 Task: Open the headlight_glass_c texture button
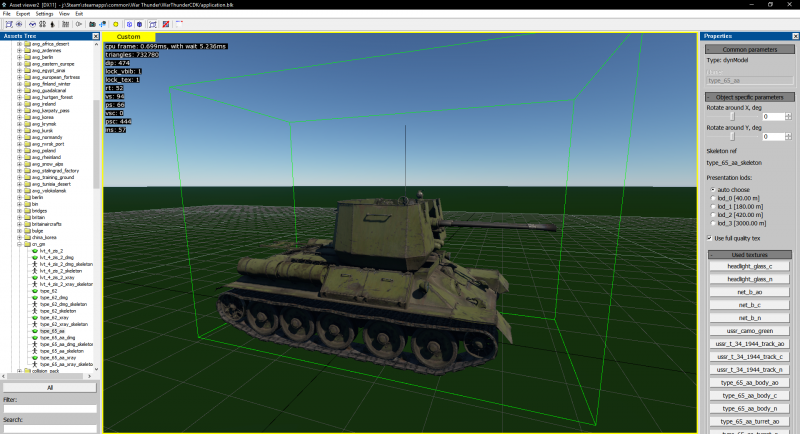click(x=749, y=266)
